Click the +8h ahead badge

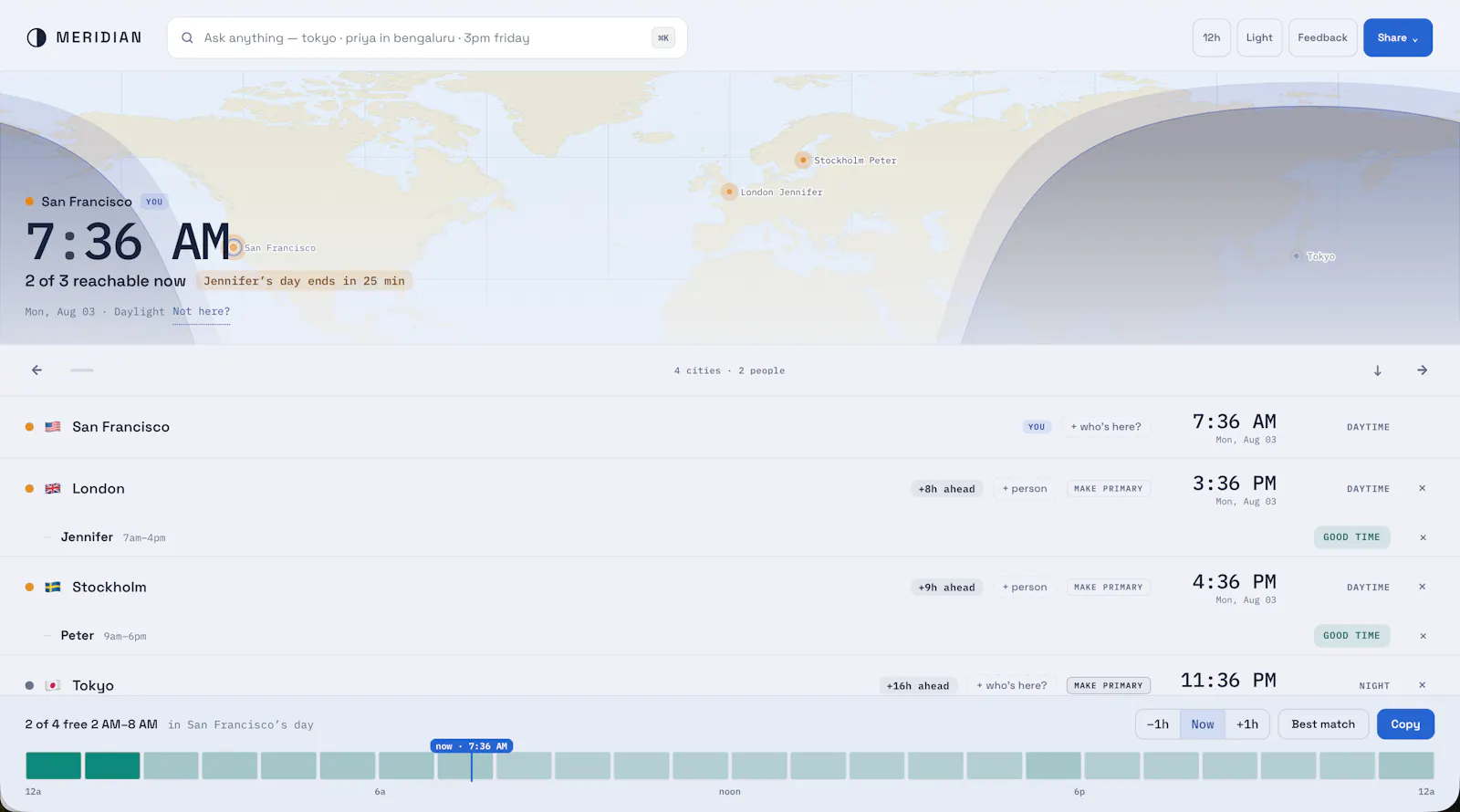pyautogui.click(x=946, y=489)
